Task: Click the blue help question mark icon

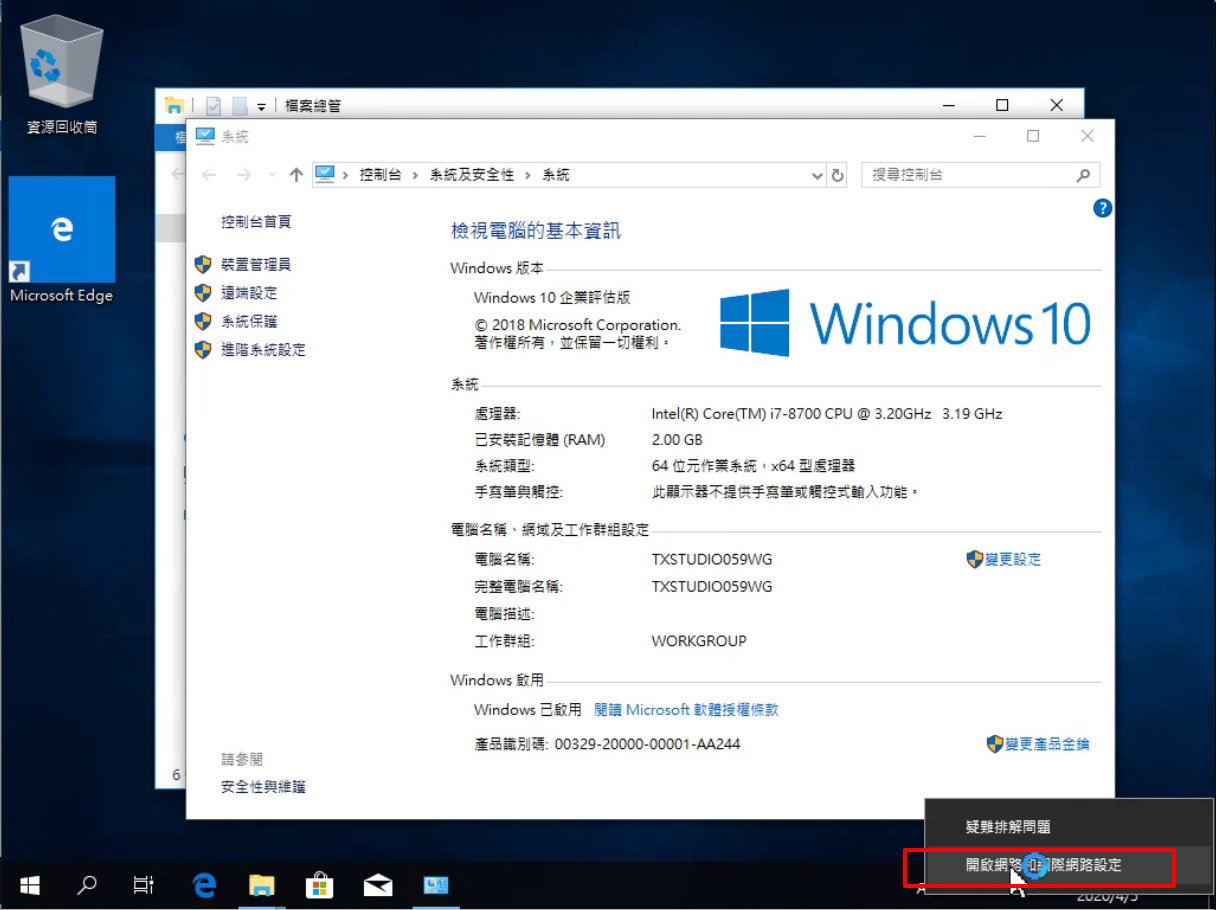Action: tap(1102, 208)
